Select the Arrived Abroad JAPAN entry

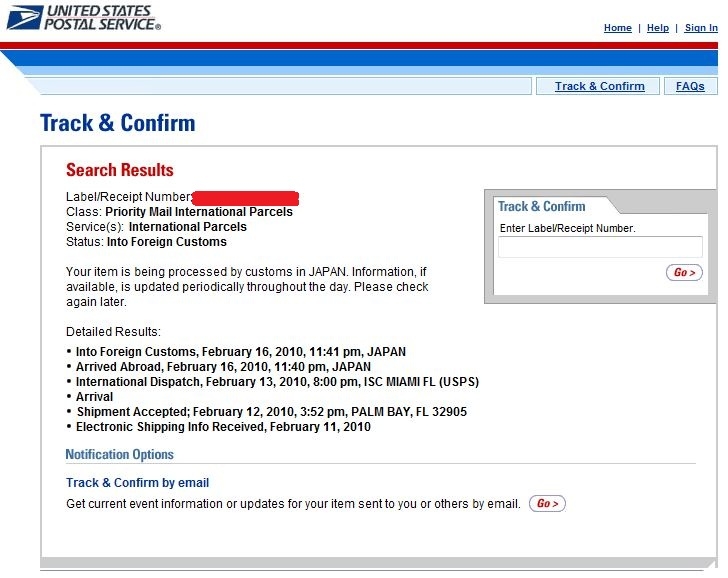click(223, 367)
